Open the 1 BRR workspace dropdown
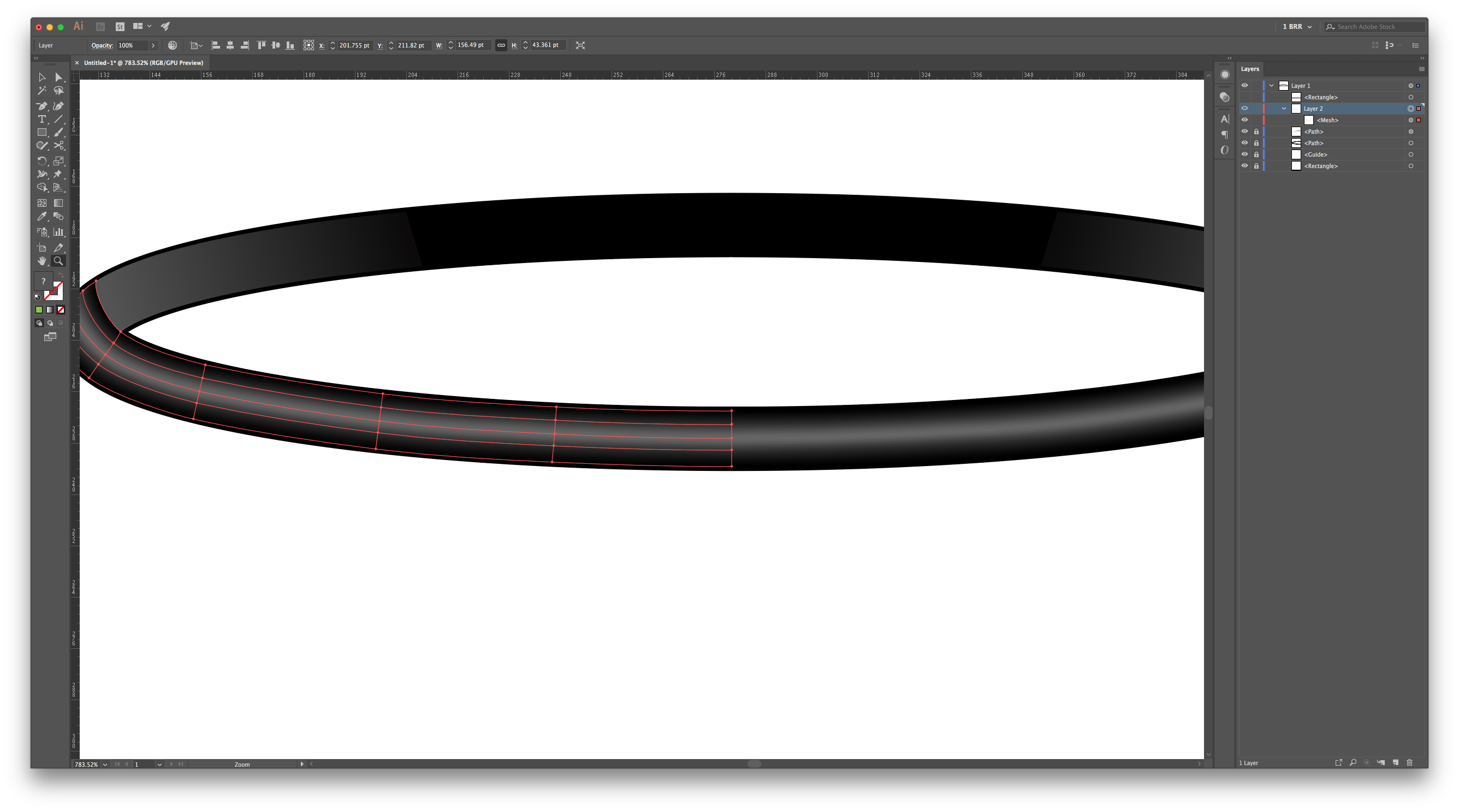1459x812 pixels. [x=1297, y=27]
